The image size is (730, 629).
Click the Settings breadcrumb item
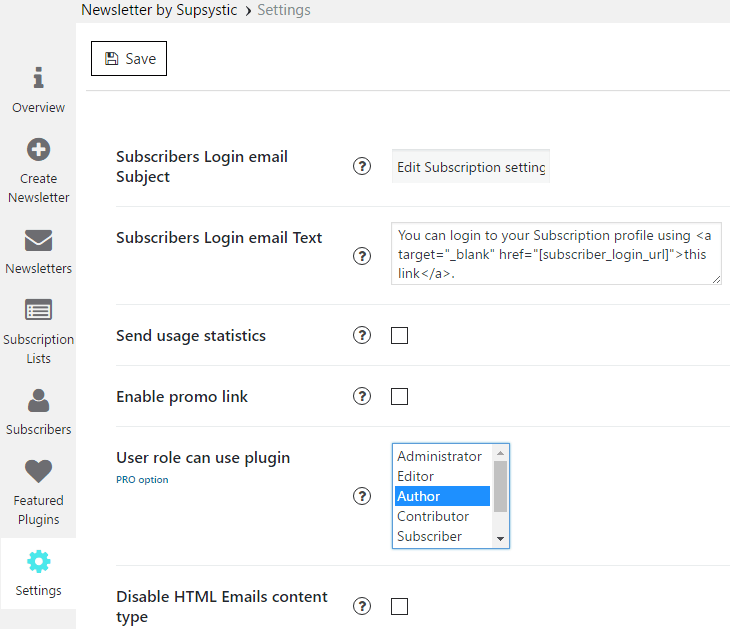[x=284, y=10]
